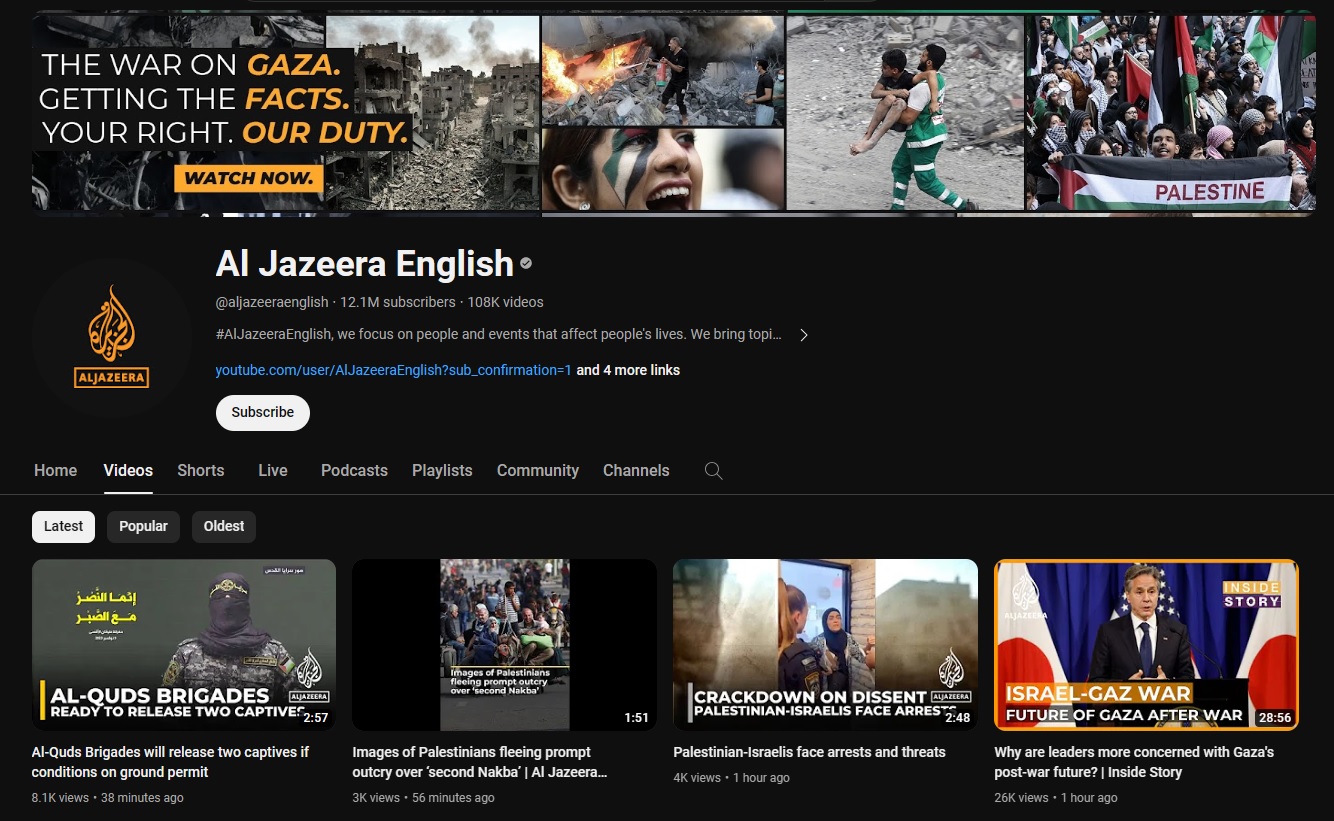
Task: Click '26K views' under Inside Story video
Action: tap(1021, 798)
